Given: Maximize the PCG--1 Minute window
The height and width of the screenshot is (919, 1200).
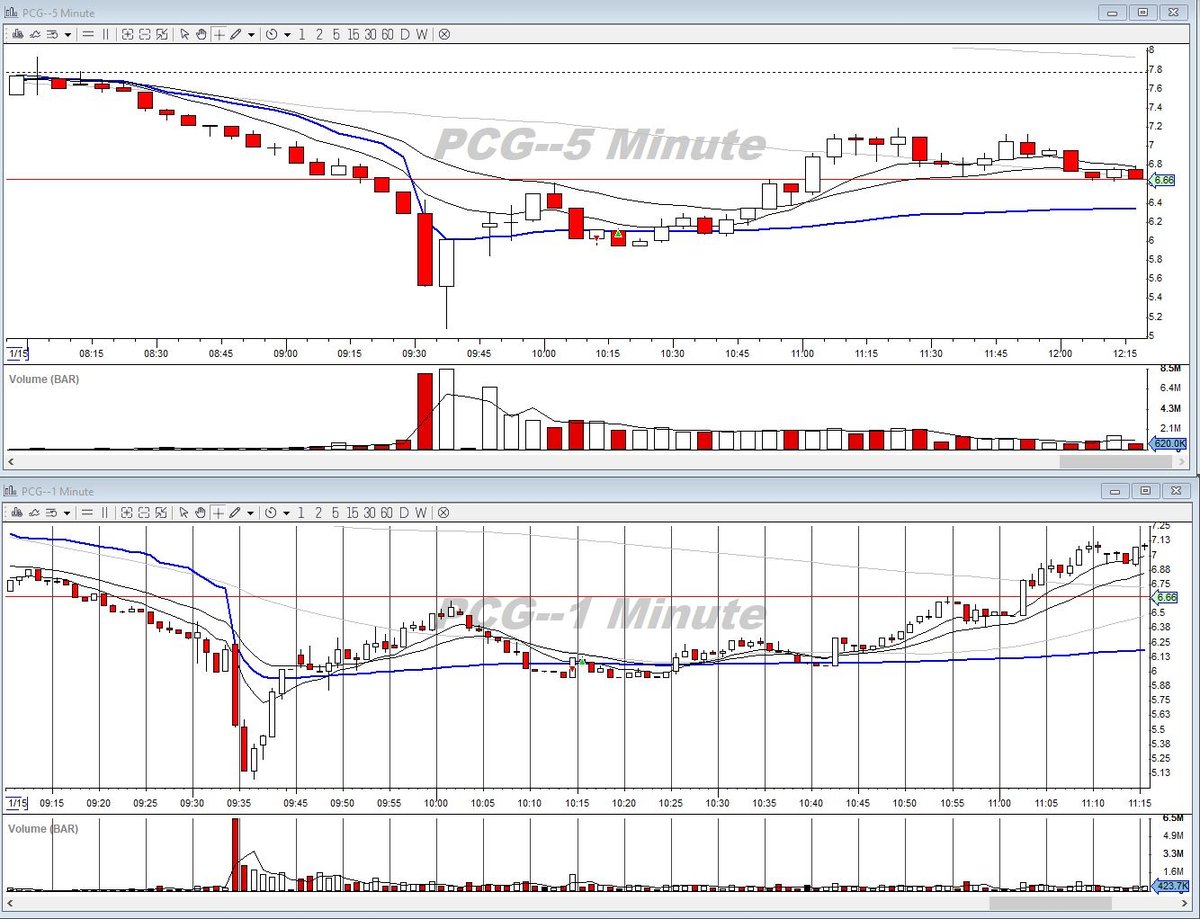Looking at the screenshot, I should (x=1144, y=490).
